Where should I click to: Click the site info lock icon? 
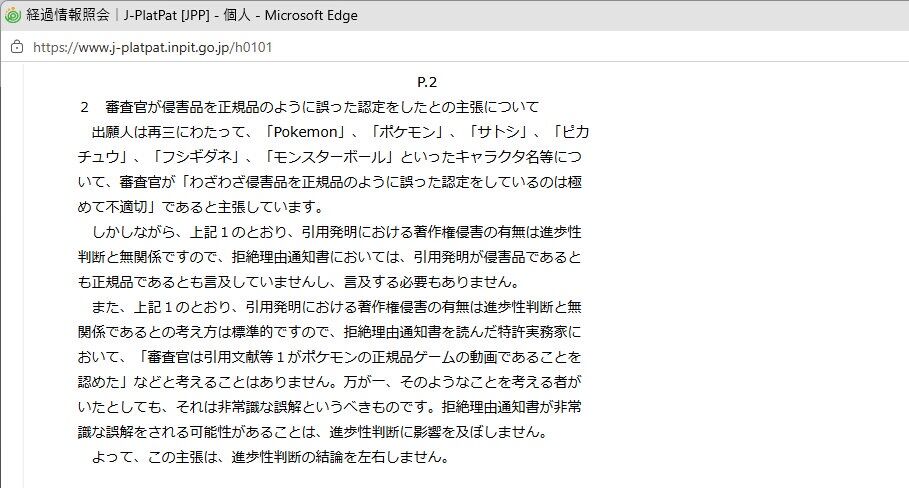[17, 47]
